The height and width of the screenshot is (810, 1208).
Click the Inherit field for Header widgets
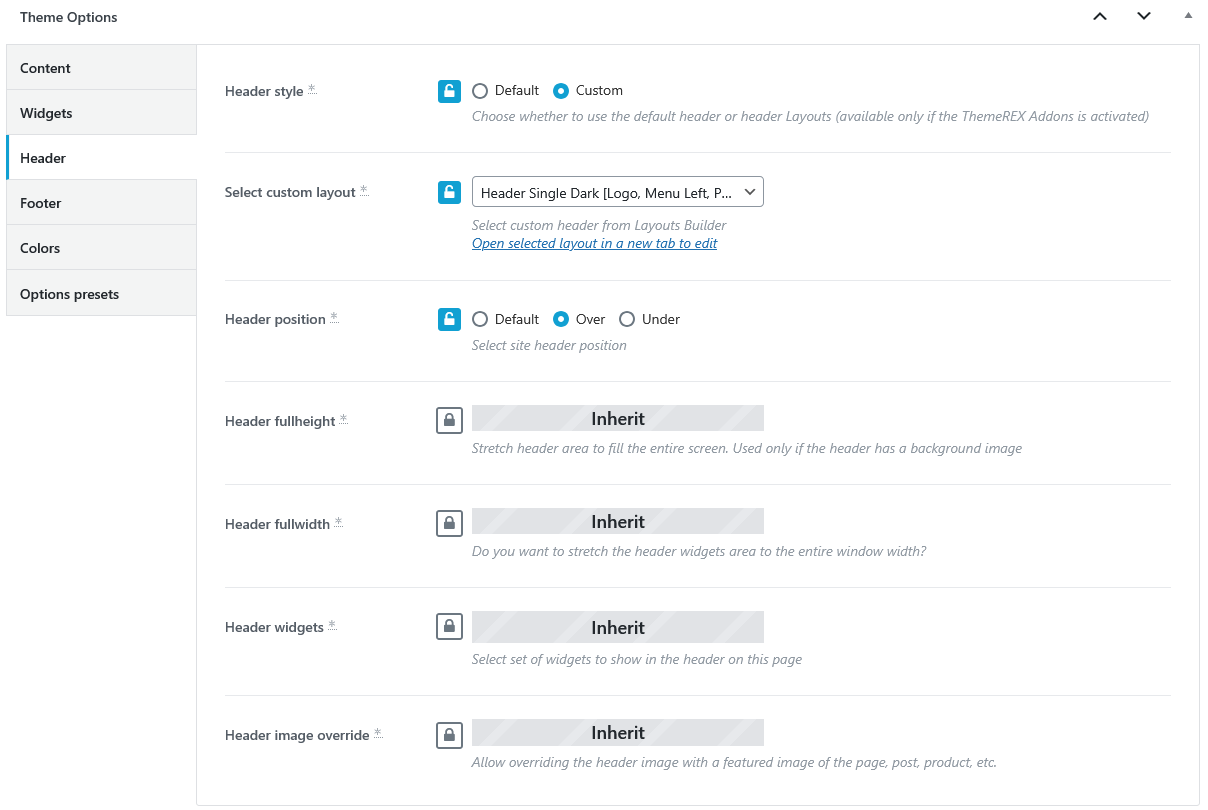coord(618,627)
